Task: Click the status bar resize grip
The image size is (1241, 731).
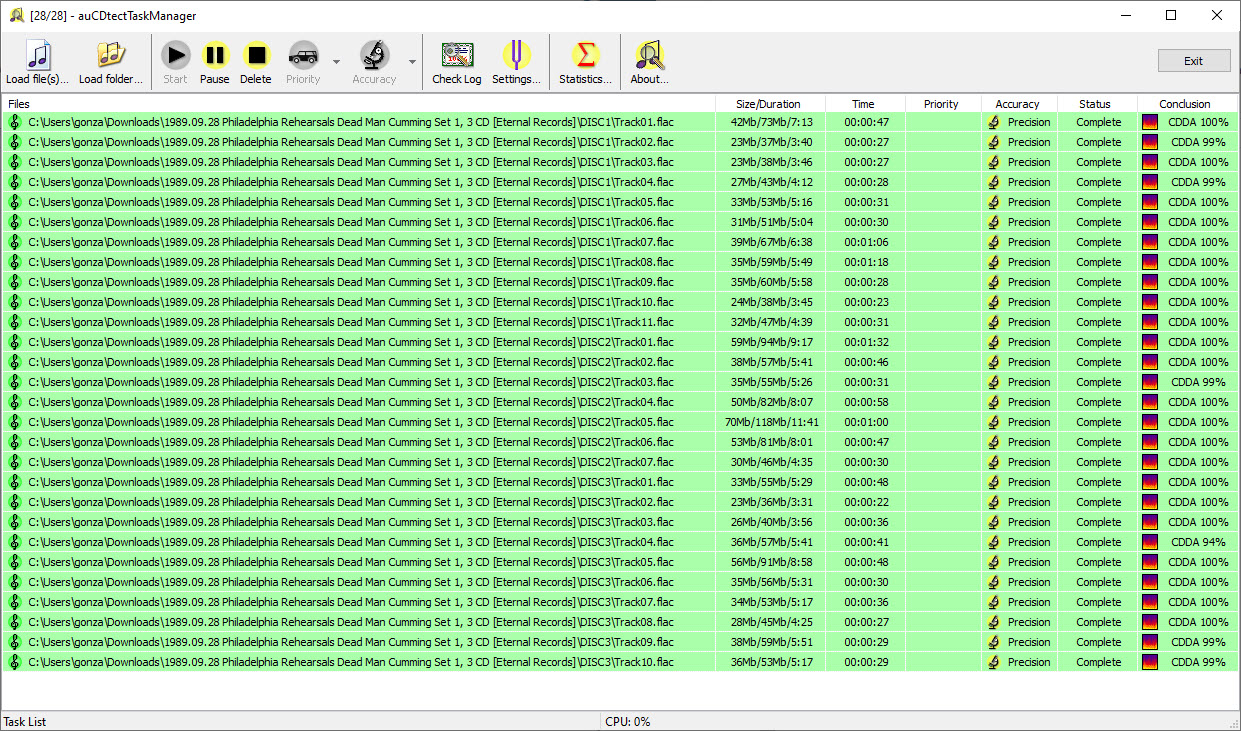Action: point(1233,723)
